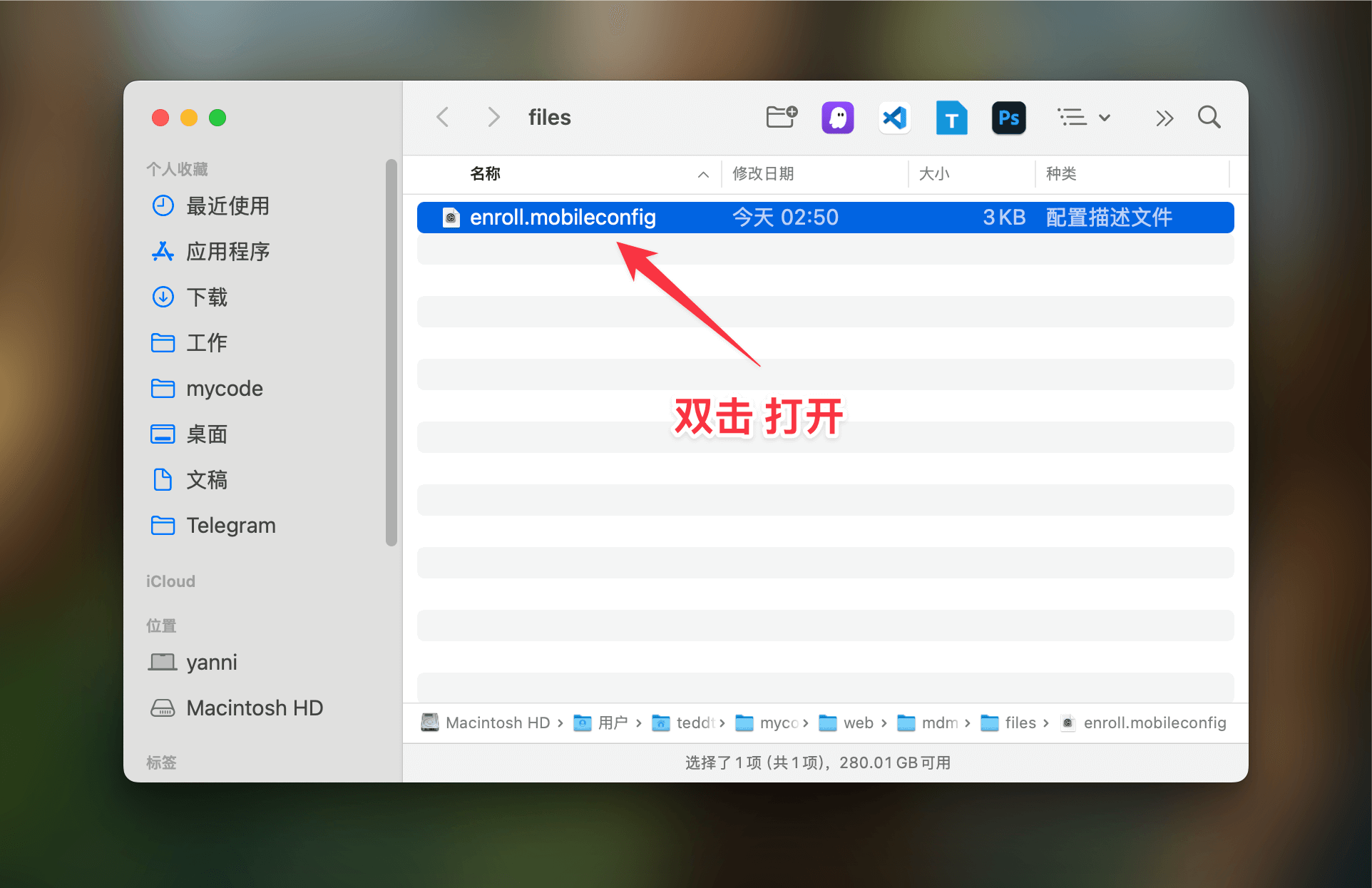Screen dimensions: 1372x888
Task: Create a new folder in Finder
Action: tap(780, 117)
